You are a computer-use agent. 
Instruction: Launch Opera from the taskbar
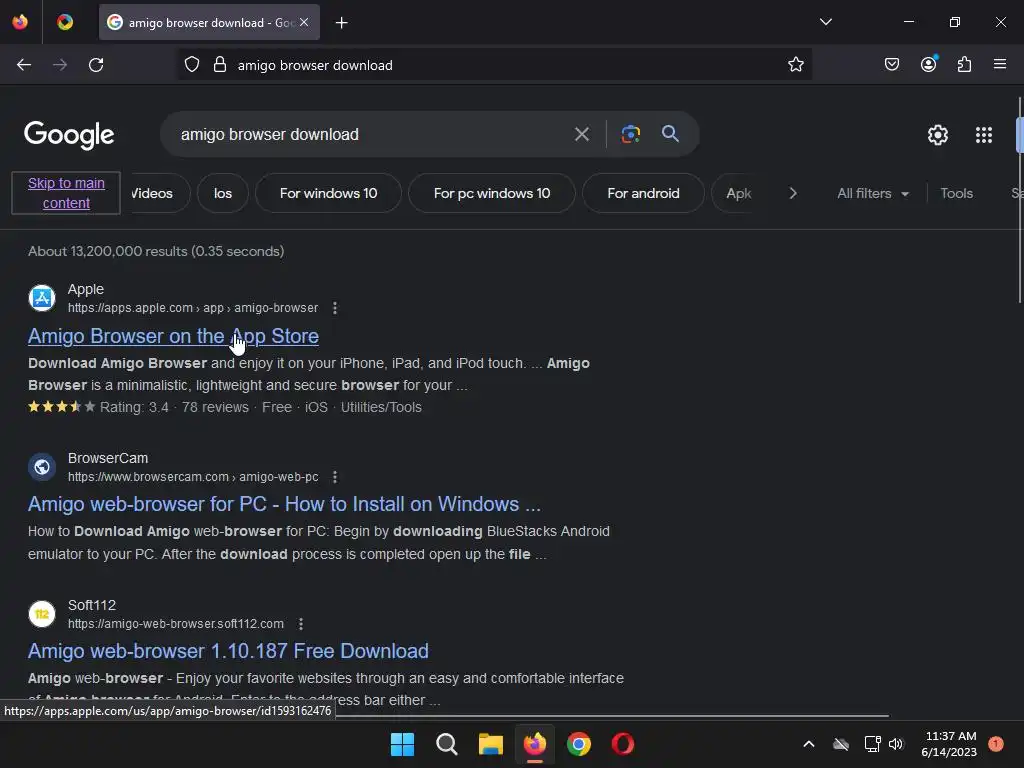(622, 744)
